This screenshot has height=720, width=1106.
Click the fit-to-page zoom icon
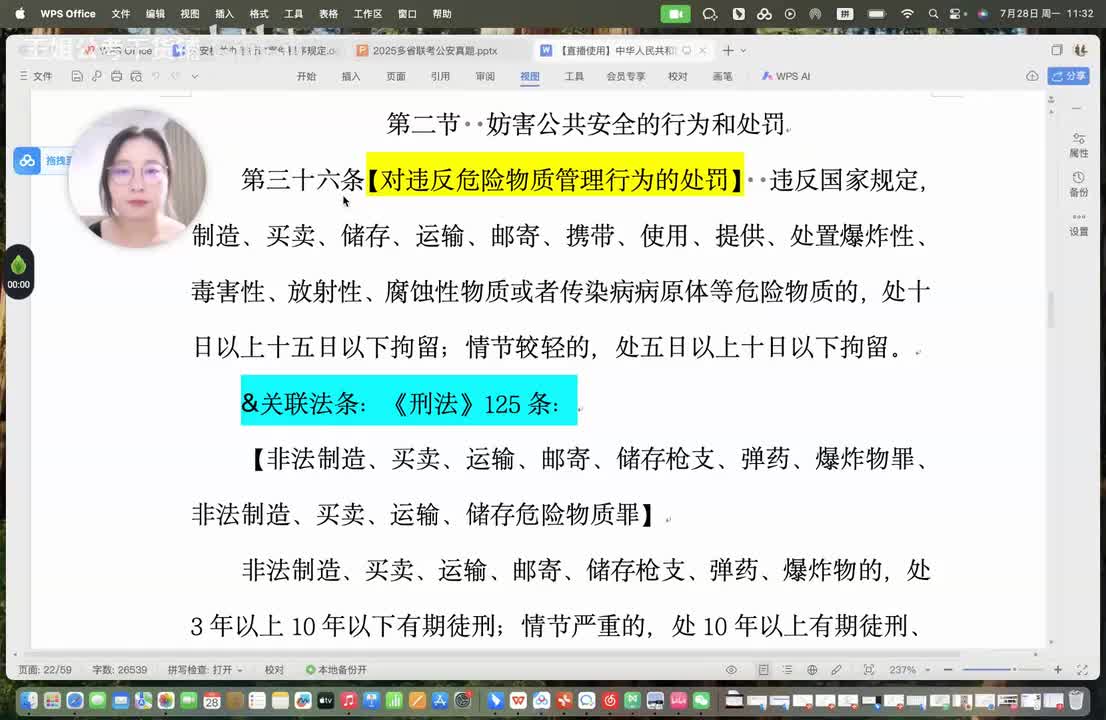tap(869, 670)
